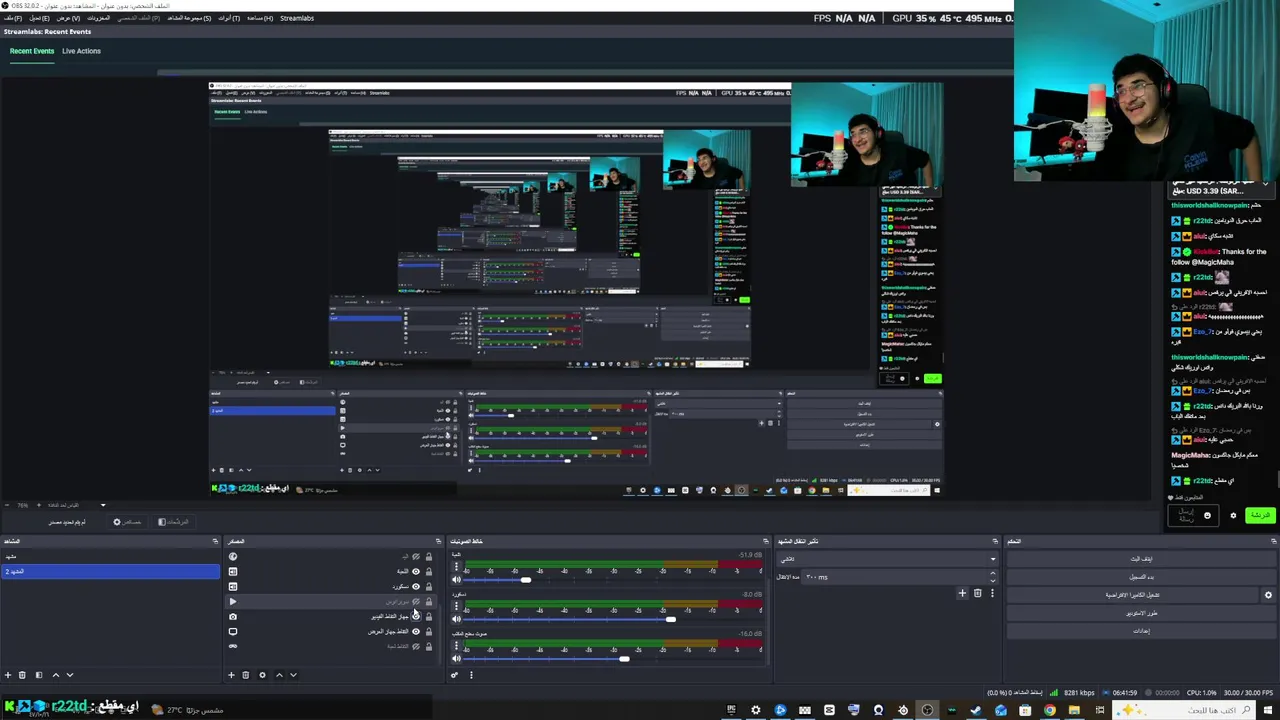The height and width of the screenshot is (720, 1280).
Task: Click the start recording button
Action: coord(1141,577)
